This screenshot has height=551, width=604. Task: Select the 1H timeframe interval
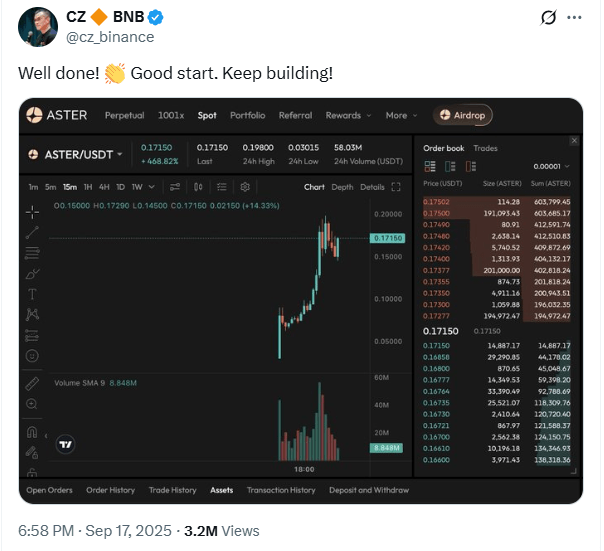tap(89, 187)
